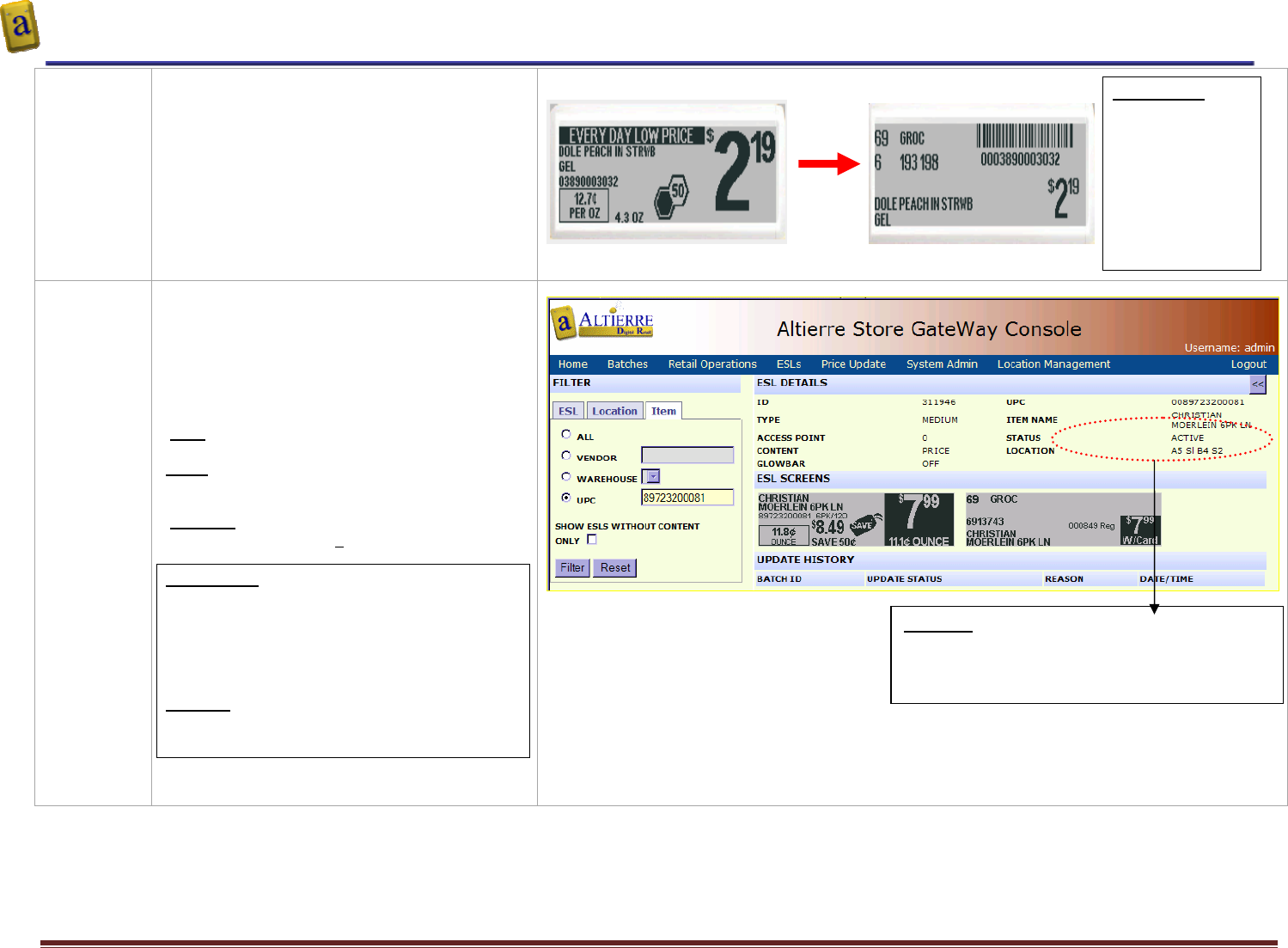This screenshot has height=948, width=1288.
Task: Collapse the ESL Details panel with << button
Action: [1258, 384]
